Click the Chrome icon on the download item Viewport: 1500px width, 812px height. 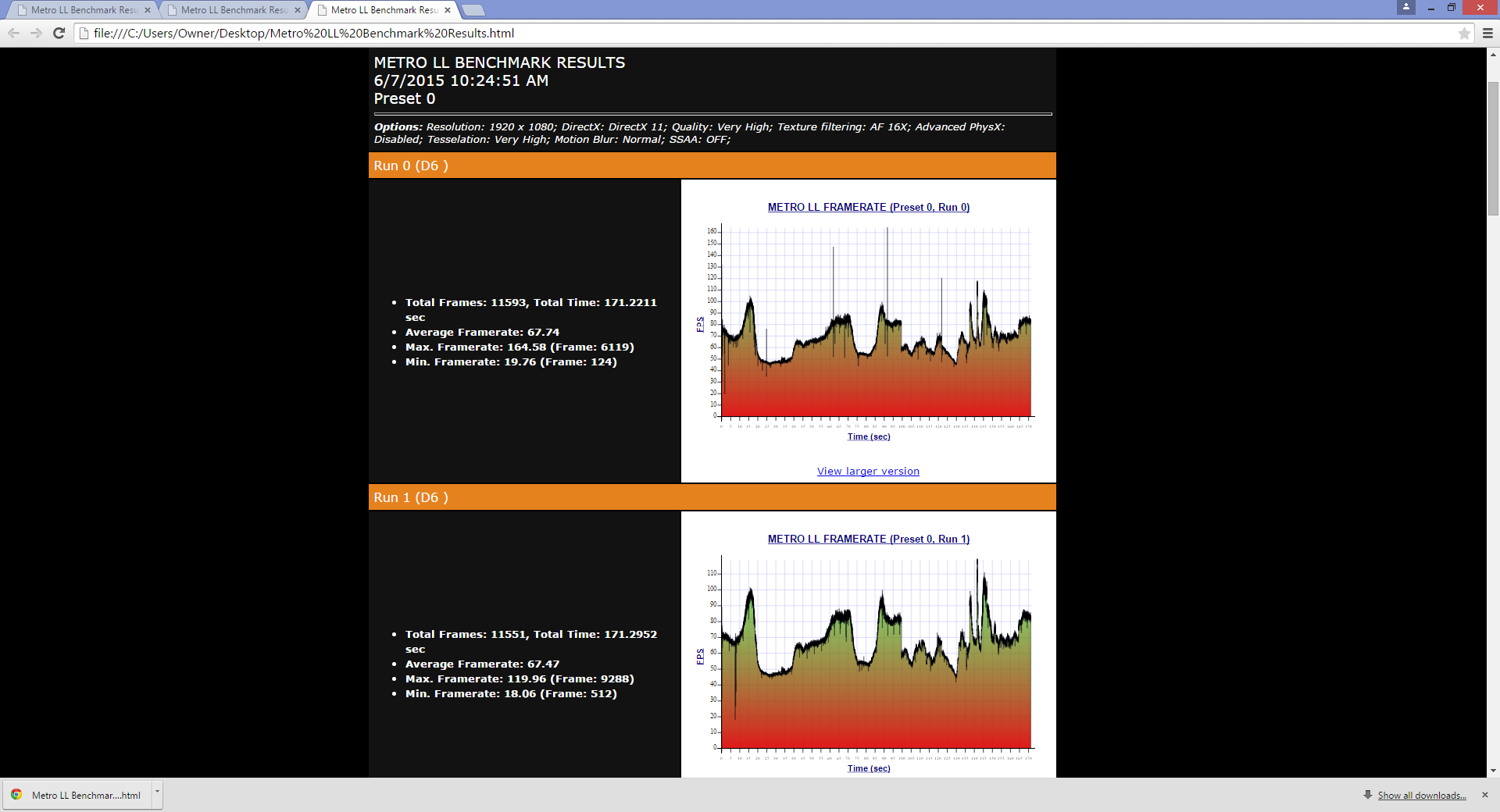[x=16, y=795]
